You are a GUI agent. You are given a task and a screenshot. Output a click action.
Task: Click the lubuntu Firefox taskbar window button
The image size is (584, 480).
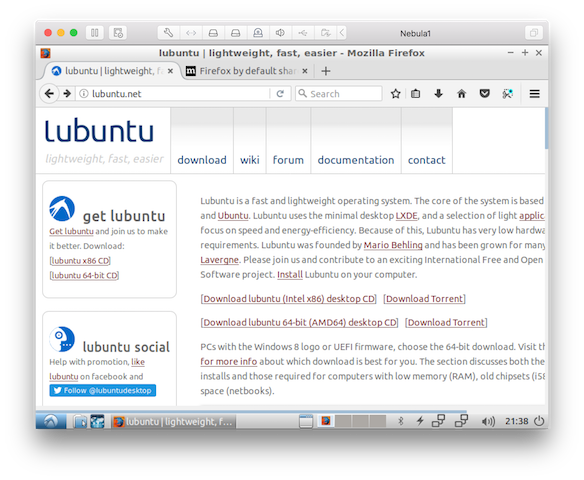pyautogui.click(x=174, y=422)
